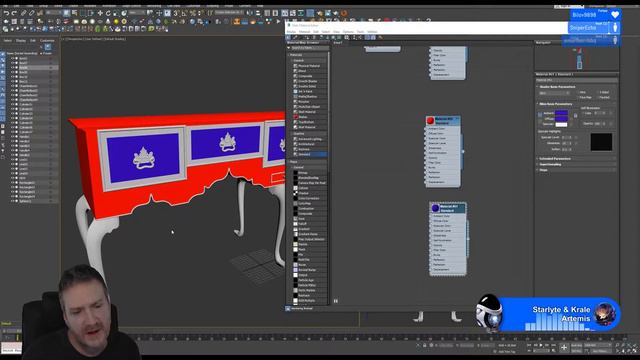Viewport: 640px width, 360px height.
Task: Click the Diffuse color swatch
Action: 561,118
